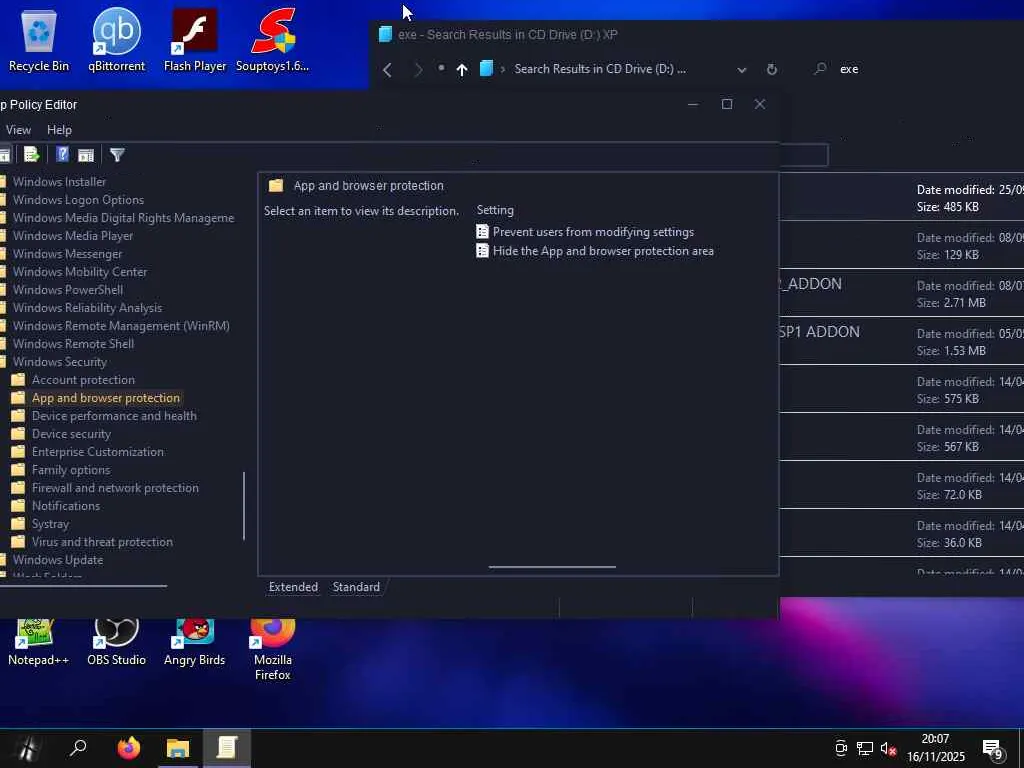Open the View menu in Policy Editor
The image size is (1024, 768).
pos(18,130)
